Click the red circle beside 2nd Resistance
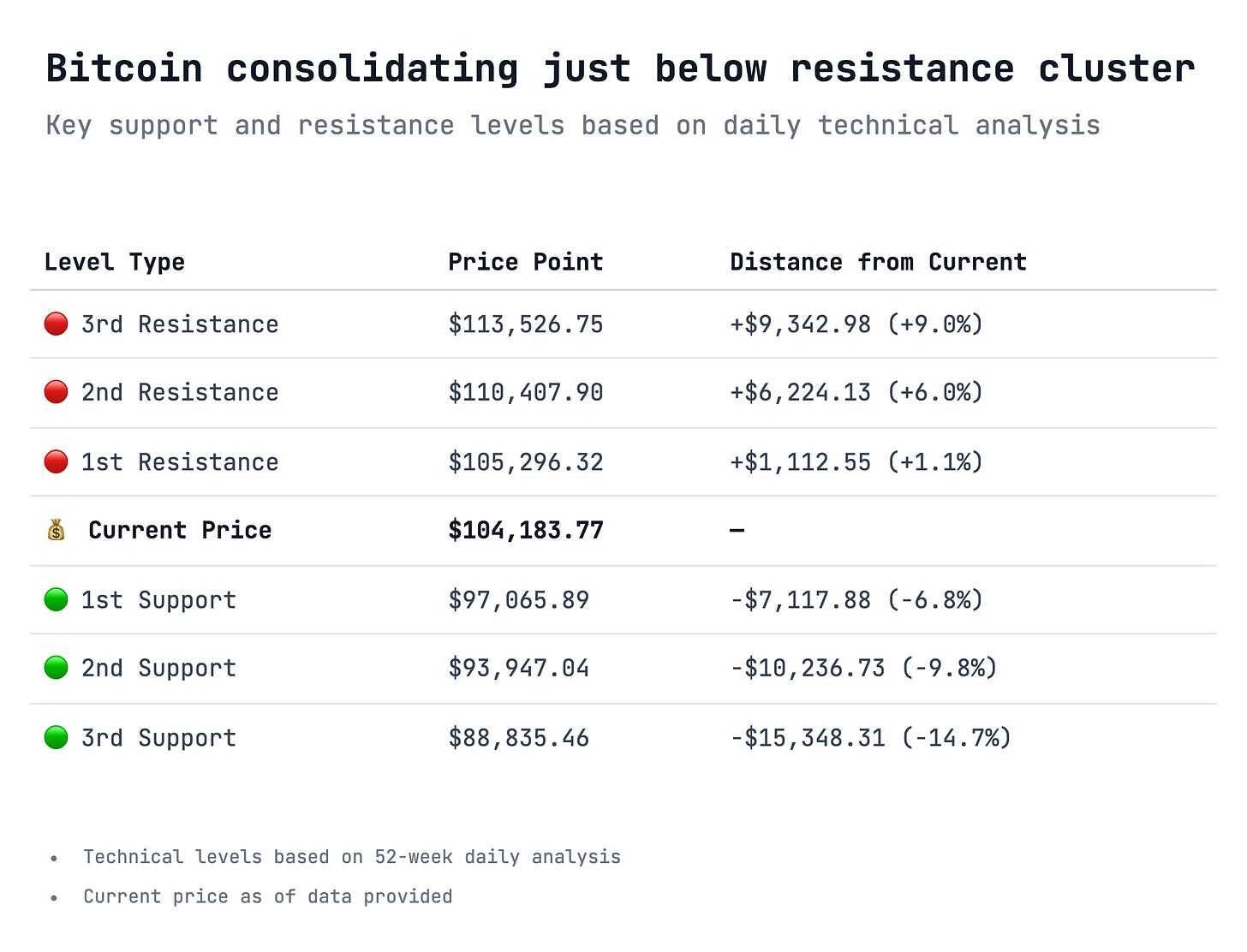Screen dimensions: 1247x952 click(x=56, y=392)
